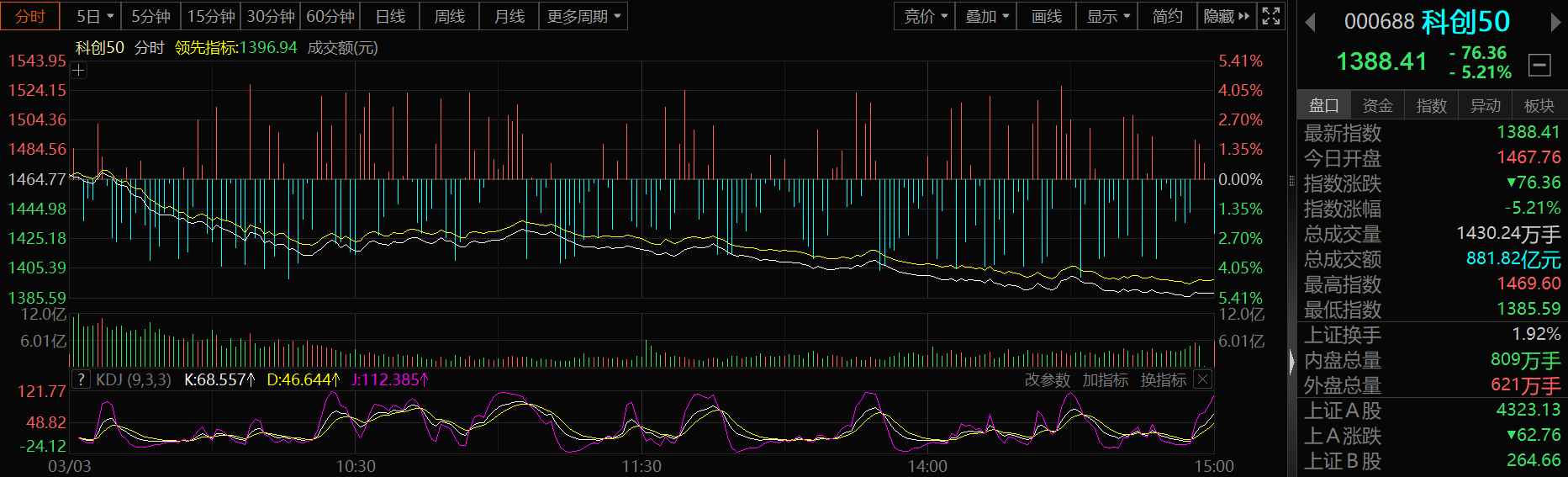Toggle the 画线 drawing tool
1568x477 pixels.
(x=1046, y=16)
